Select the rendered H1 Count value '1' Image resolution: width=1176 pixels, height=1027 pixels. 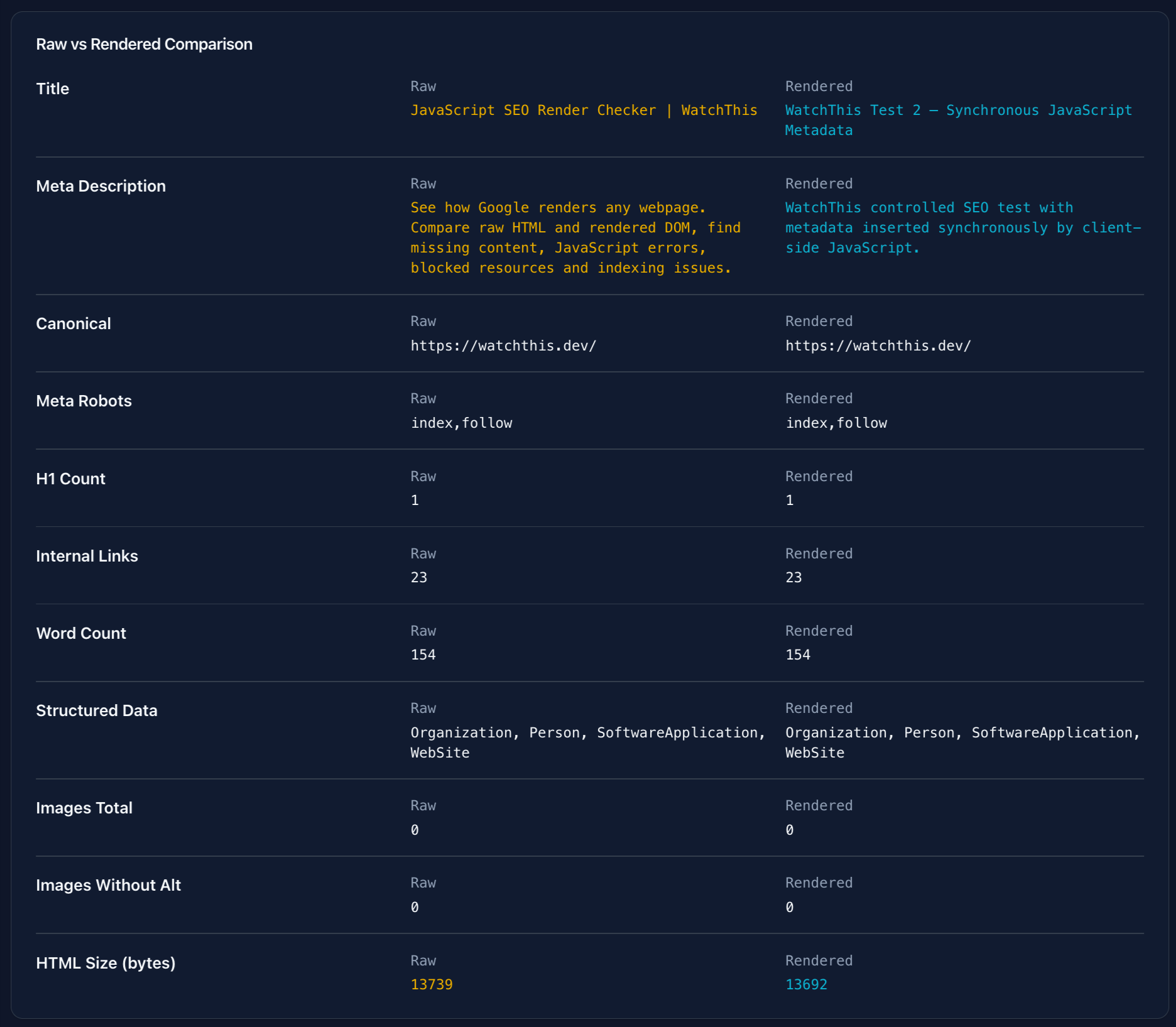click(x=790, y=501)
